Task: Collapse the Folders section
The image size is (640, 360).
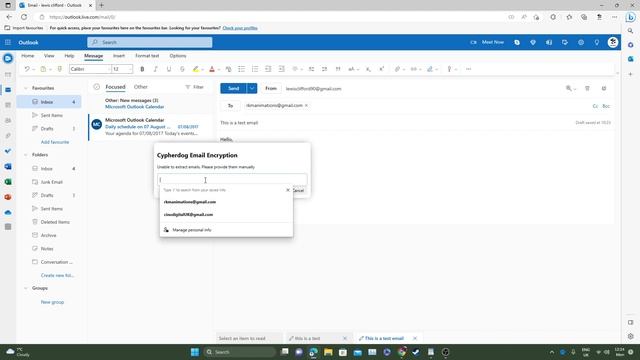Action: pos(26,155)
